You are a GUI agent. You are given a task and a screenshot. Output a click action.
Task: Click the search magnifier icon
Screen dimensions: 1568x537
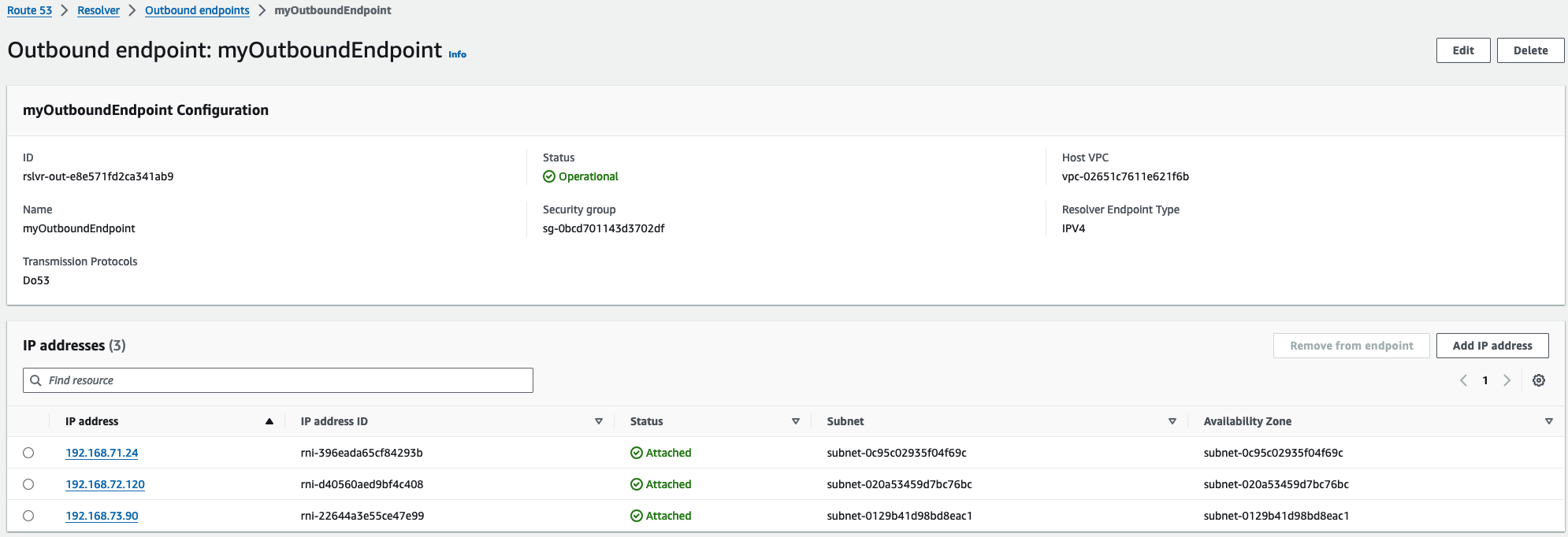(x=35, y=380)
